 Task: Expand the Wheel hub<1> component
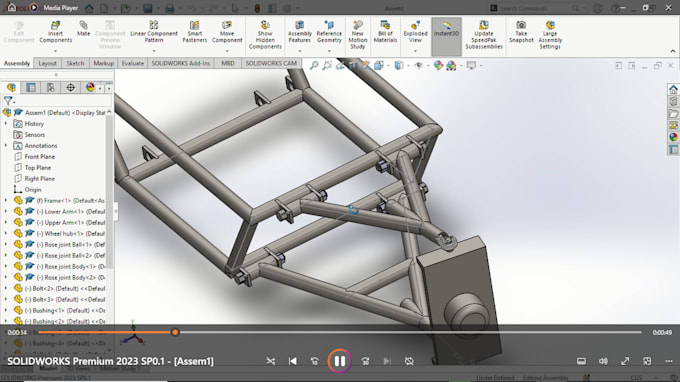click(x=6, y=233)
